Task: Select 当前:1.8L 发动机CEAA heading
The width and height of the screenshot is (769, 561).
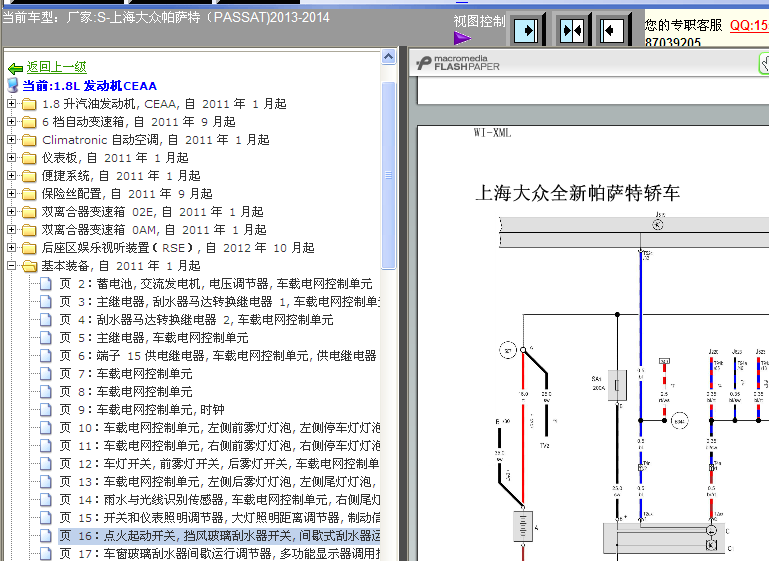Action: click(x=89, y=86)
